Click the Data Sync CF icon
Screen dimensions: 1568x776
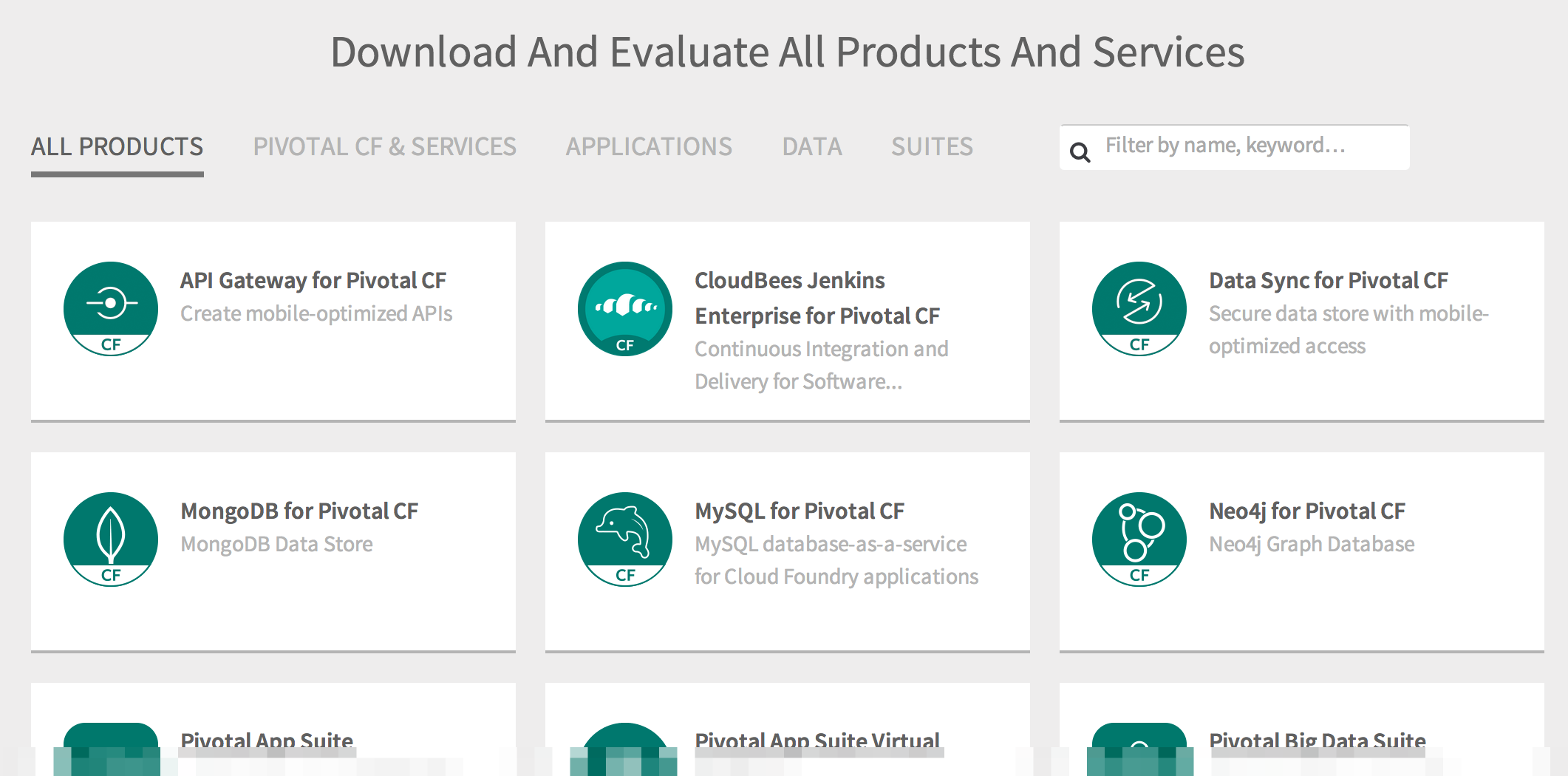pyautogui.click(x=1139, y=309)
